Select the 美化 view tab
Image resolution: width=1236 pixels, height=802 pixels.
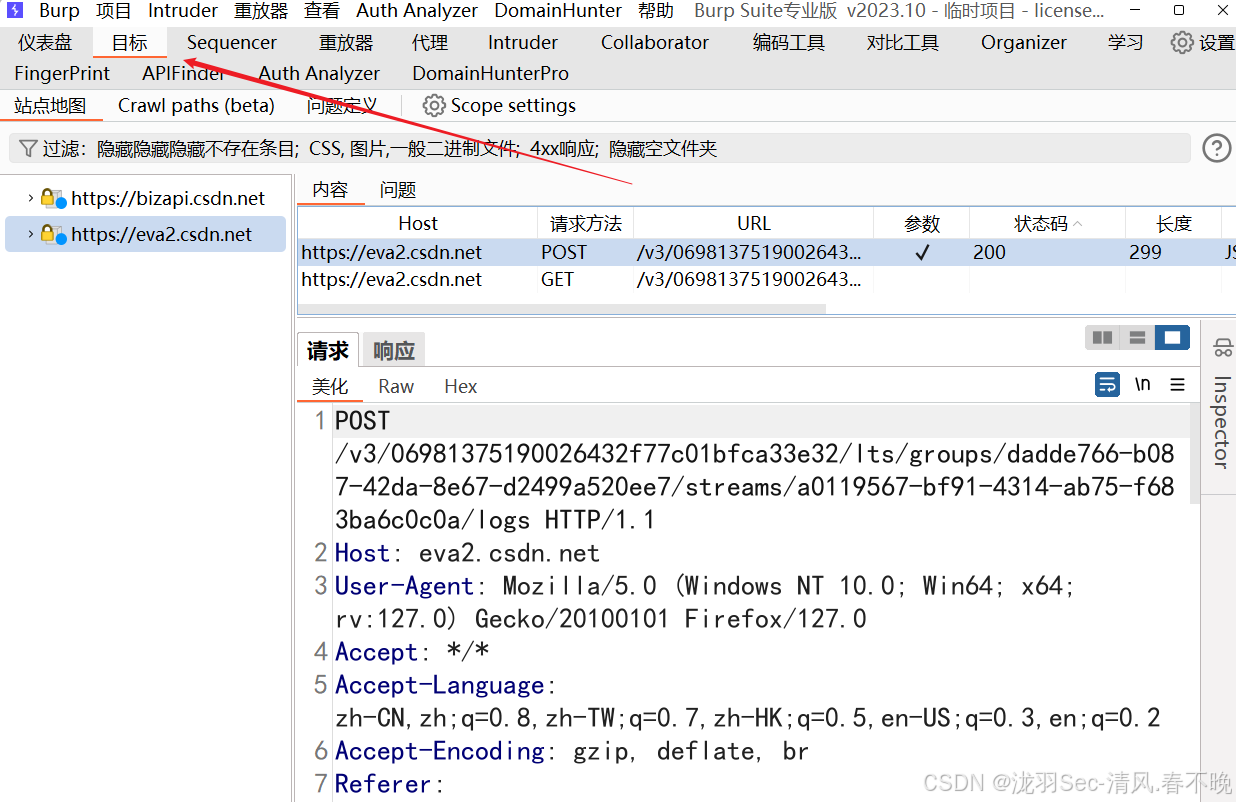330,386
